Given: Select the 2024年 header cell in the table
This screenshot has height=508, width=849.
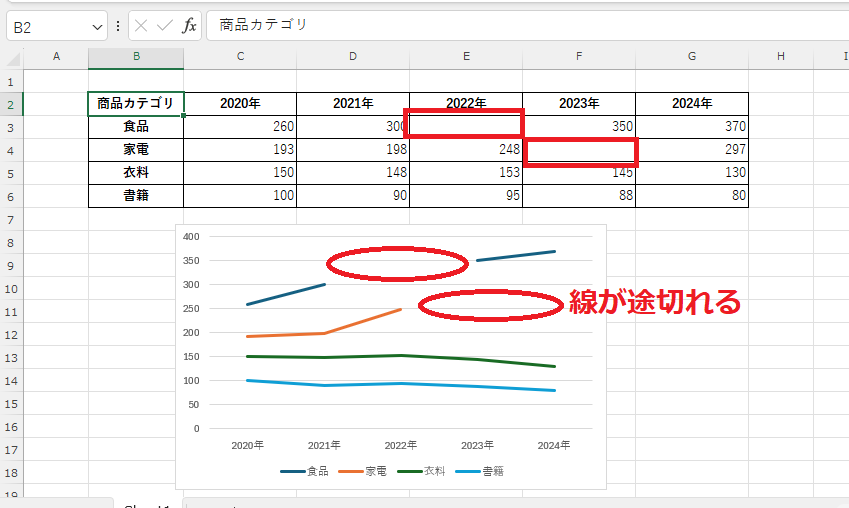Looking at the screenshot, I should coord(692,103).
